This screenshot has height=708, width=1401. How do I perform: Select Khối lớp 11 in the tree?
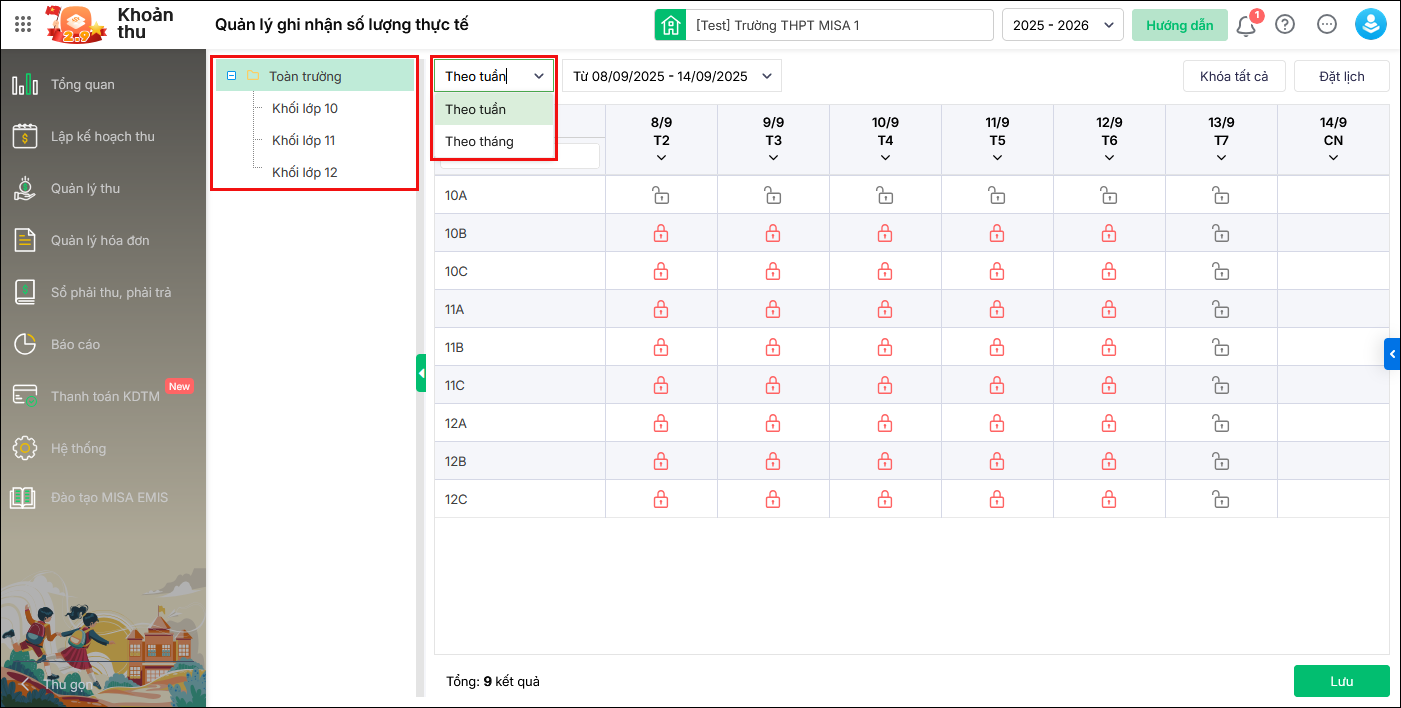[304, 141]
